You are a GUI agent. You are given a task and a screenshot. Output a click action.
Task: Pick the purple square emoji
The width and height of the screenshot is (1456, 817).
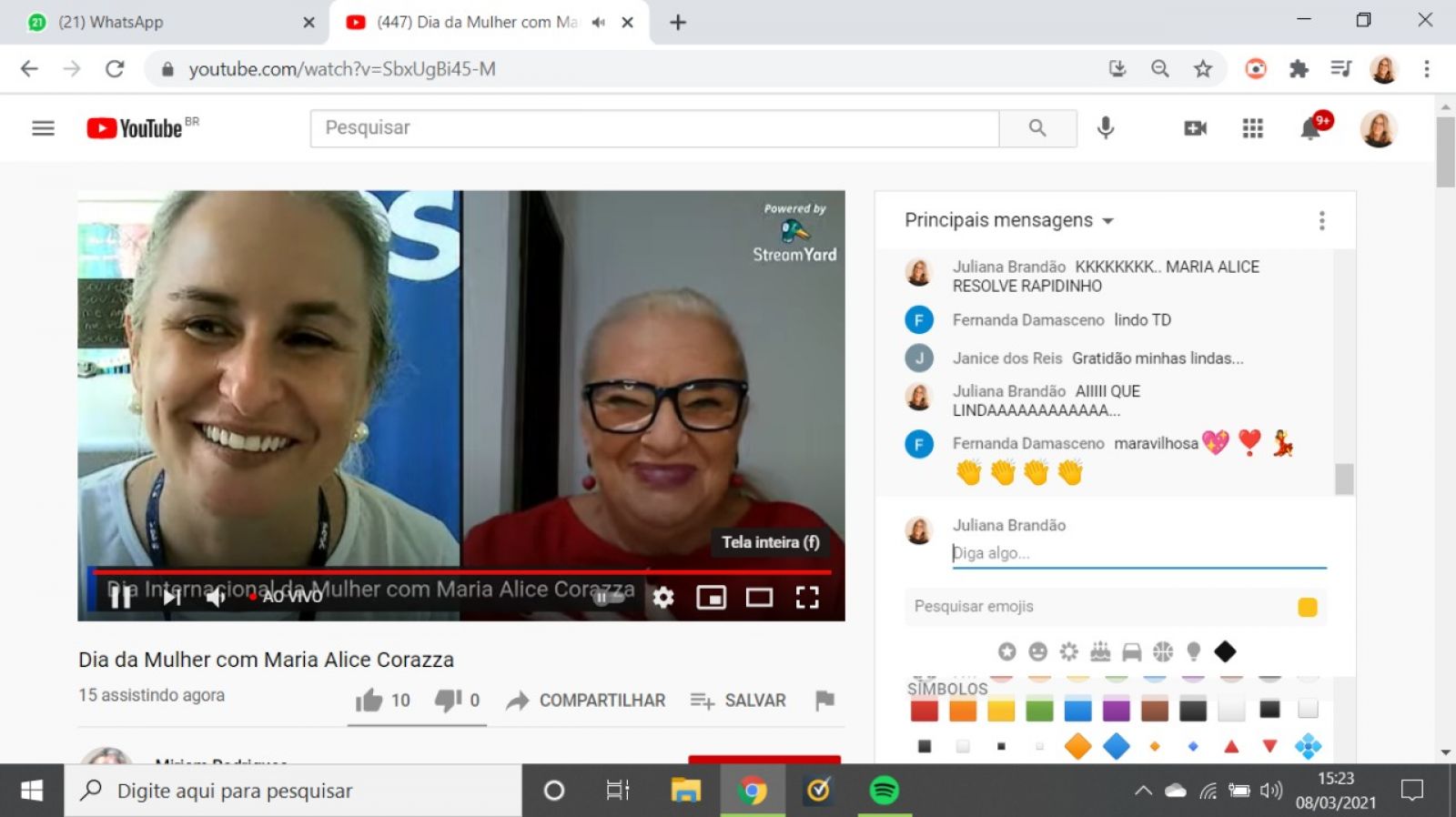point(1116,710)
